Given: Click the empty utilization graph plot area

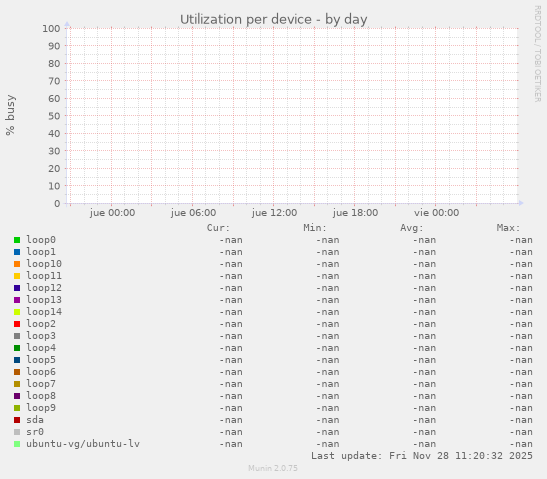Looking at the screenshot, I should (x=292, y=116).
